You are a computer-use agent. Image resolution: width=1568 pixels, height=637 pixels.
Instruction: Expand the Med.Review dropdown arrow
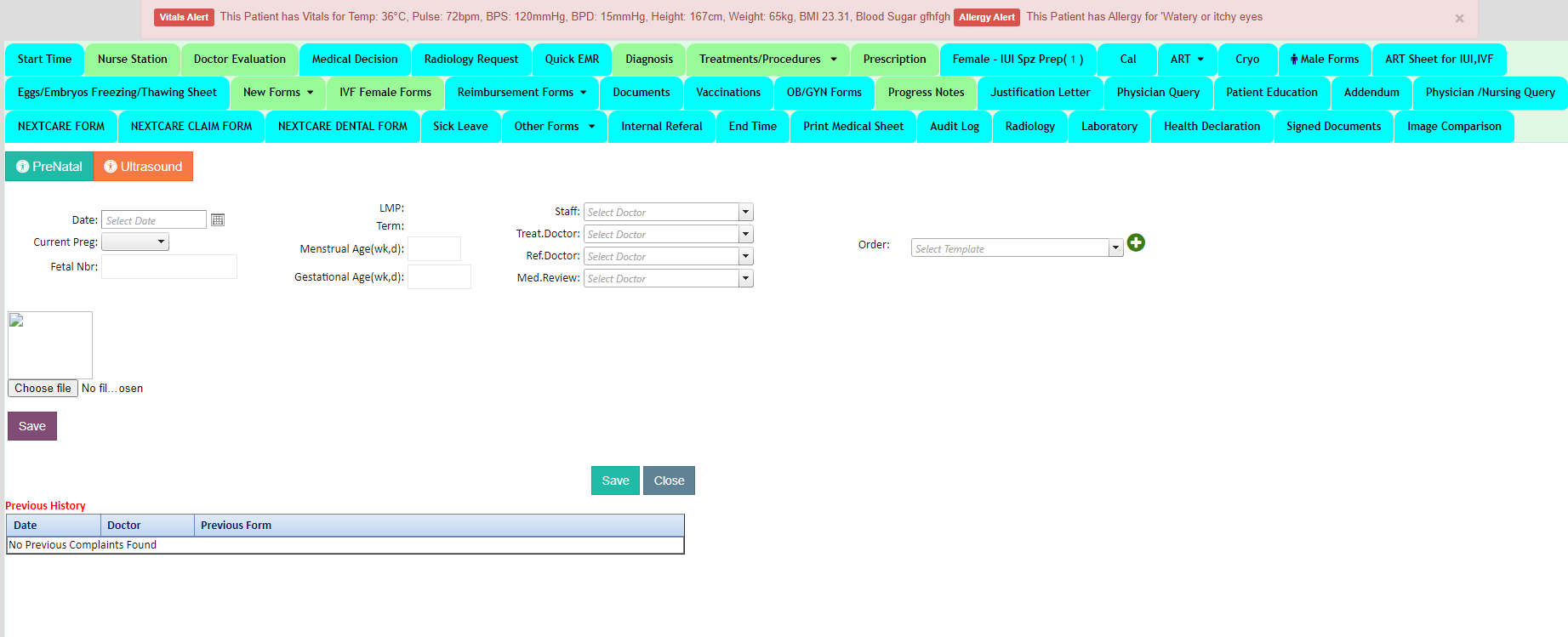click(x=746, y=279)
